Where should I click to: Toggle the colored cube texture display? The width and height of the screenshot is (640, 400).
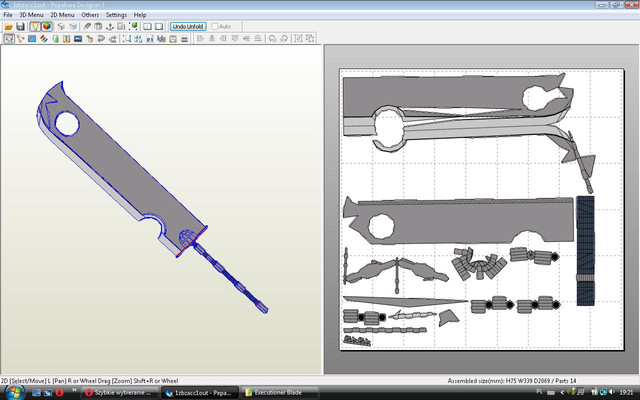tap(47, 26)
